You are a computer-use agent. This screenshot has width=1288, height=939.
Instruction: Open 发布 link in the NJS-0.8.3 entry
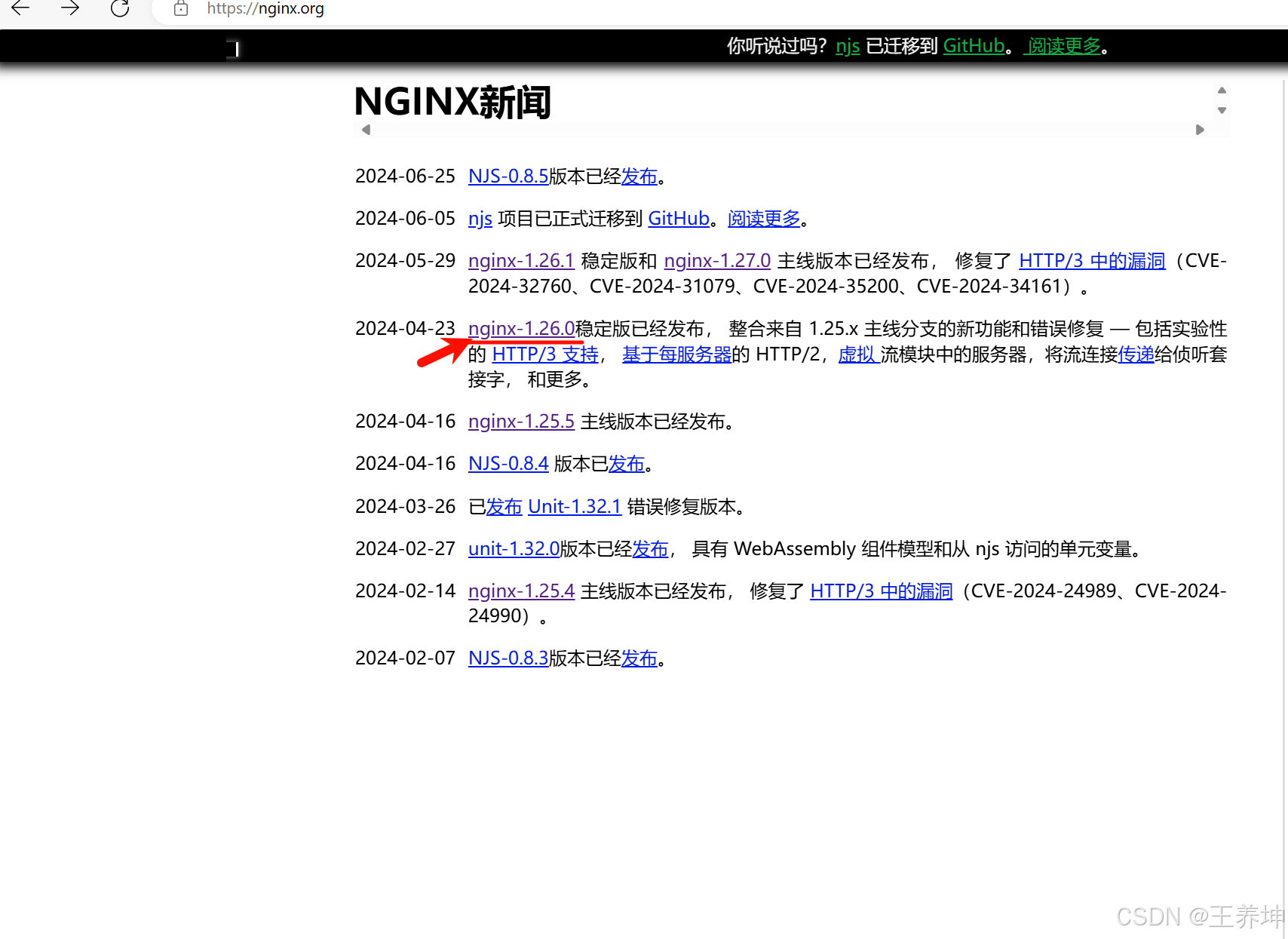click(x=639, y=658)
